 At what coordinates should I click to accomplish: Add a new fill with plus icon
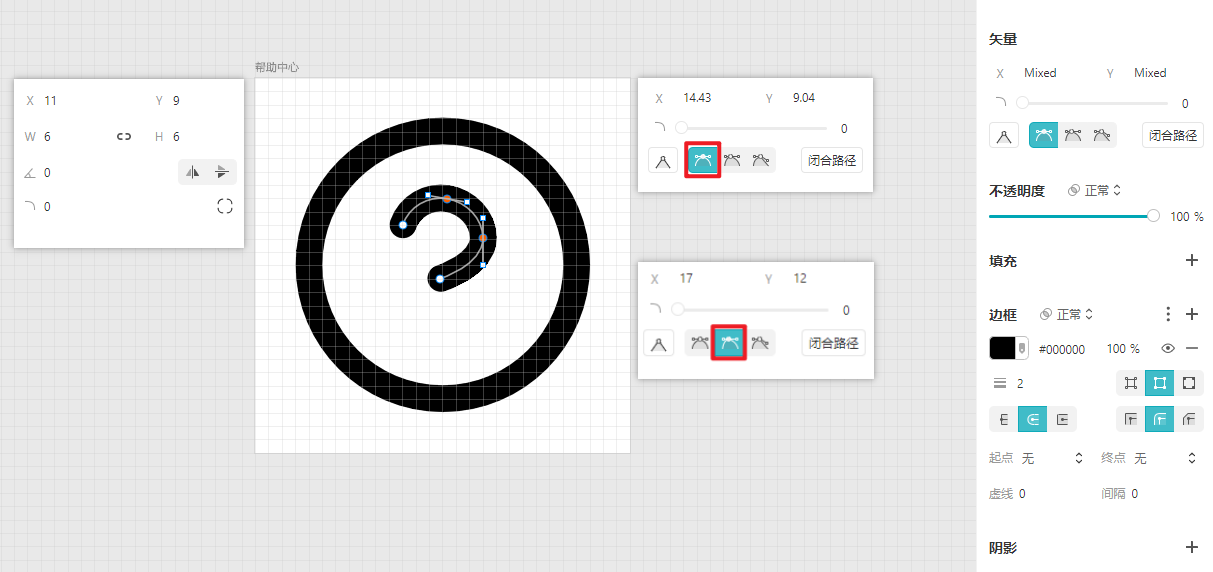tap(1191, 261)
